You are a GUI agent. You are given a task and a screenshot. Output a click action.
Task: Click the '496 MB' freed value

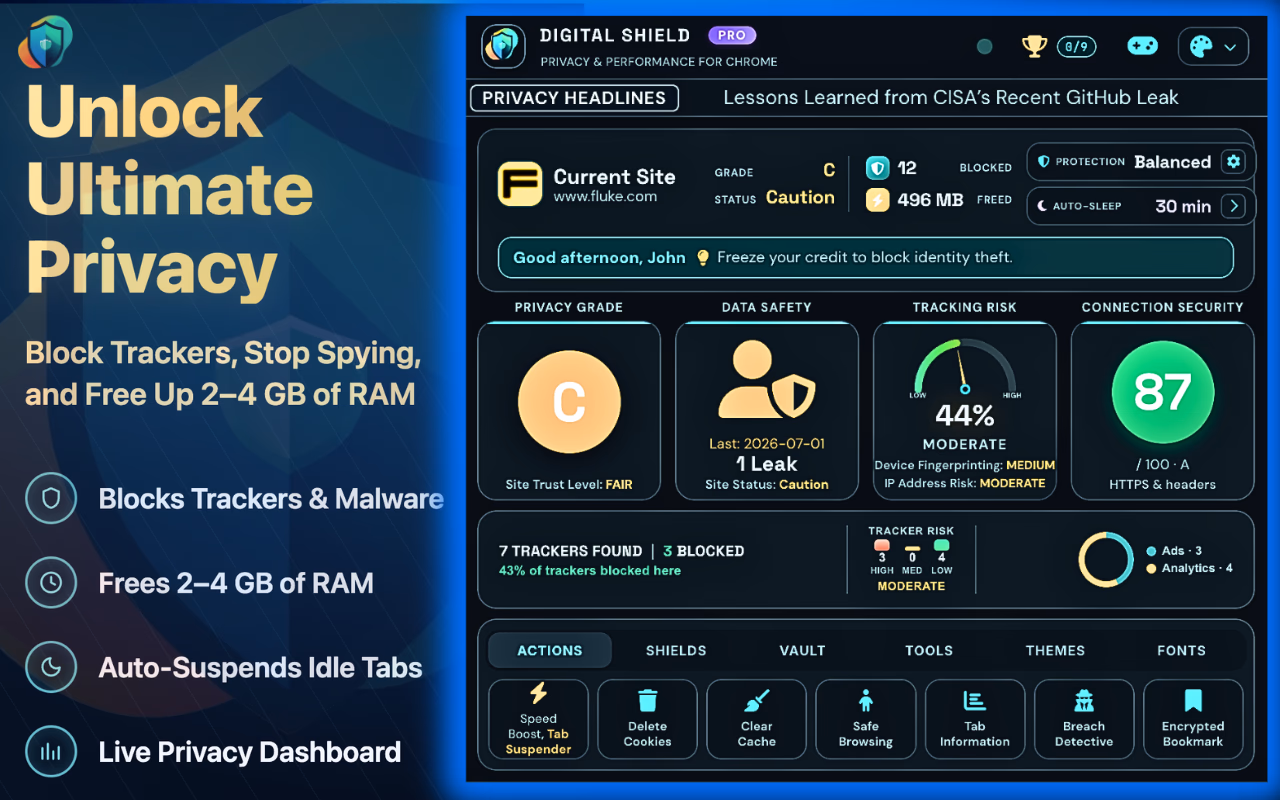pos(930,200)
